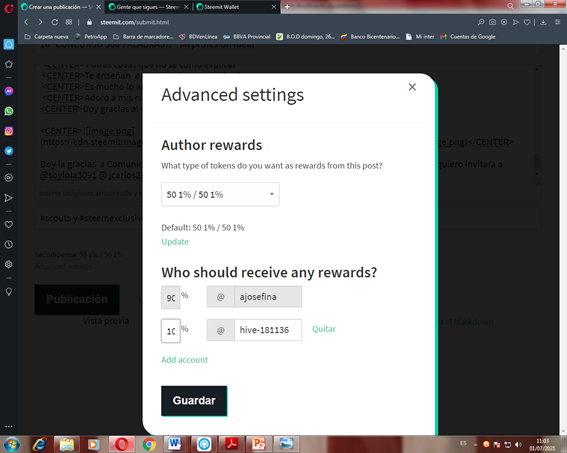Image resolution: width=567 pixels, height=453 pixels.
Task: Open sidebar setup three-dots menu
Action: tap(9, 426)
